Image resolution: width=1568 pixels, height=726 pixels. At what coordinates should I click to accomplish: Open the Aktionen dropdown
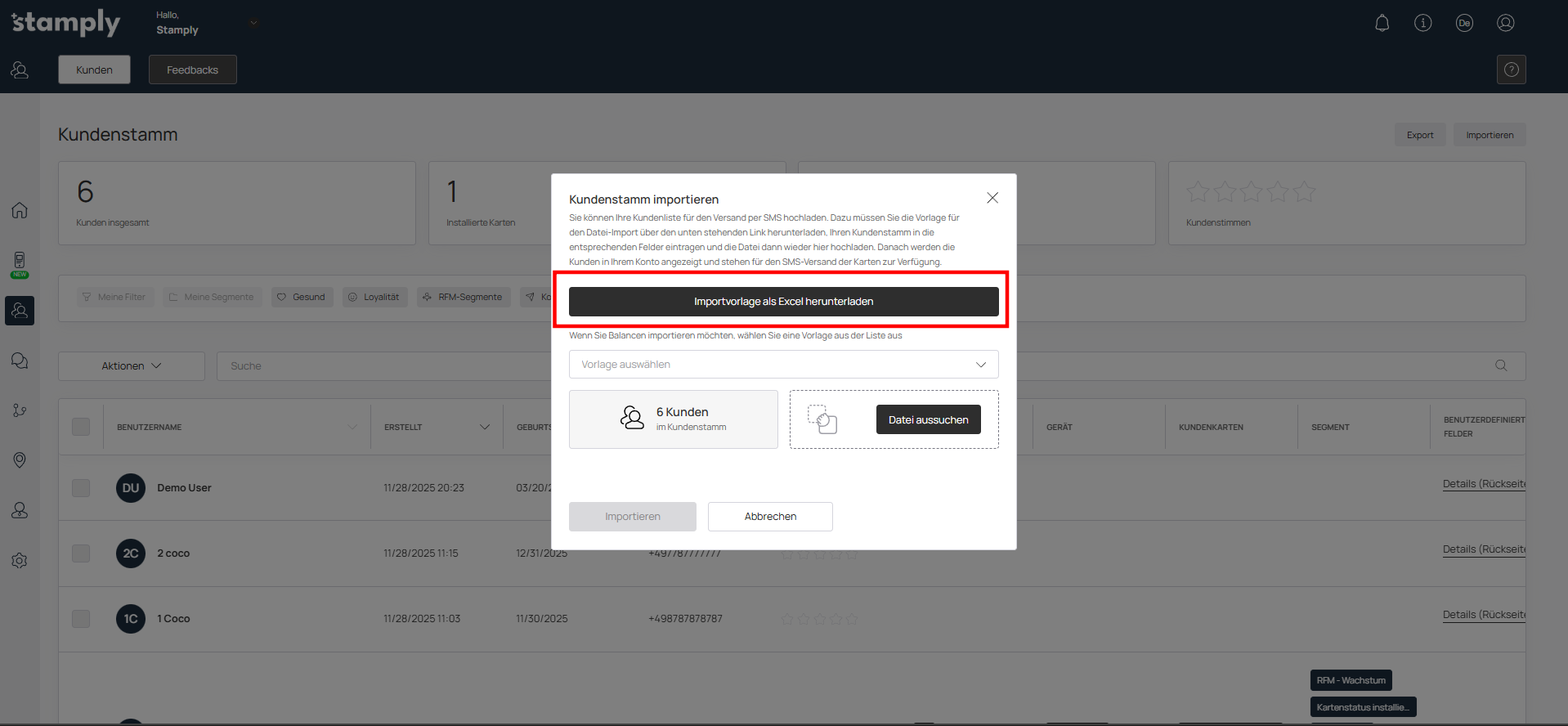[x=132, y=366]
